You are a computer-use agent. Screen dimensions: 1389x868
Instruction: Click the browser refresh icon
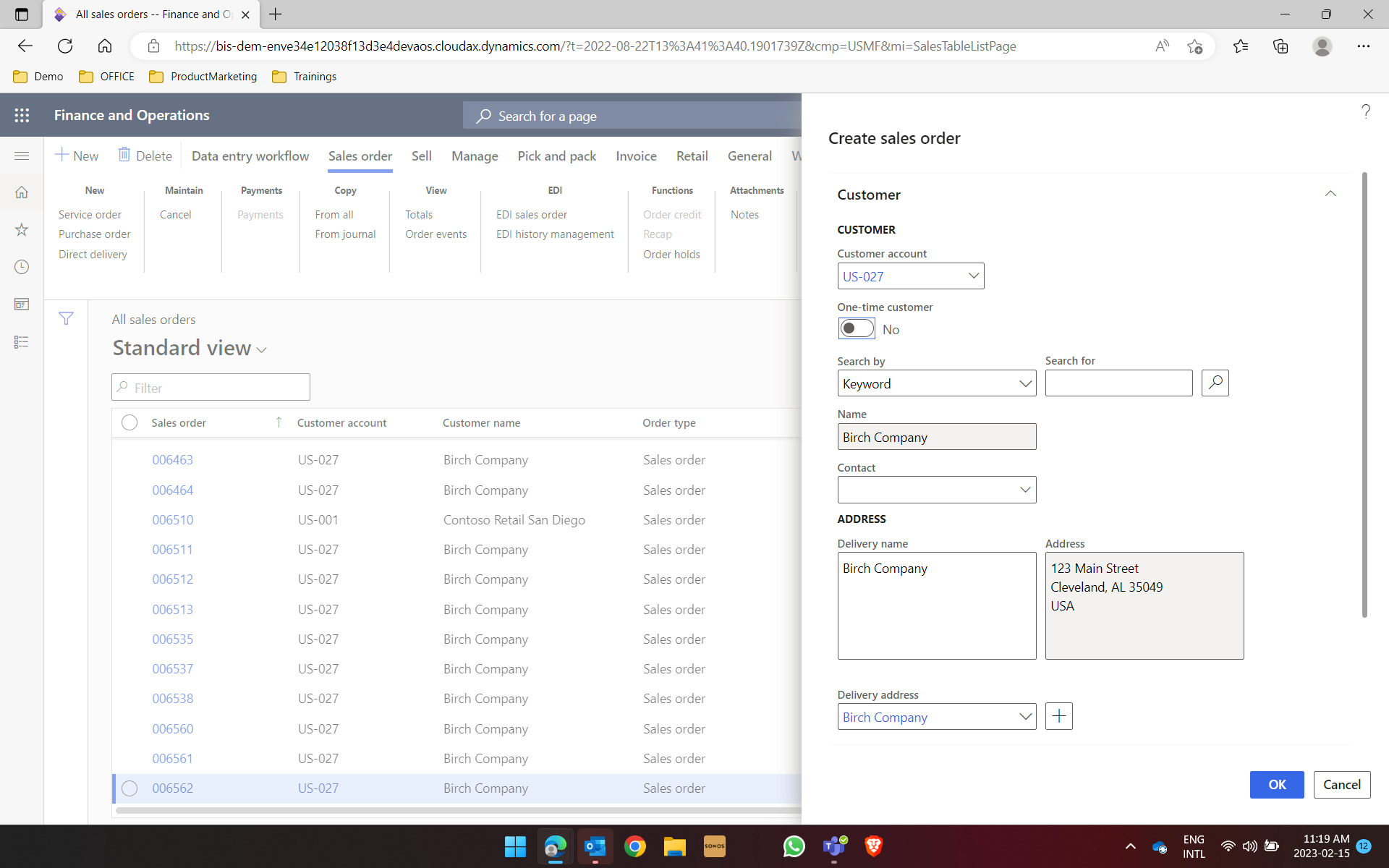65,46
